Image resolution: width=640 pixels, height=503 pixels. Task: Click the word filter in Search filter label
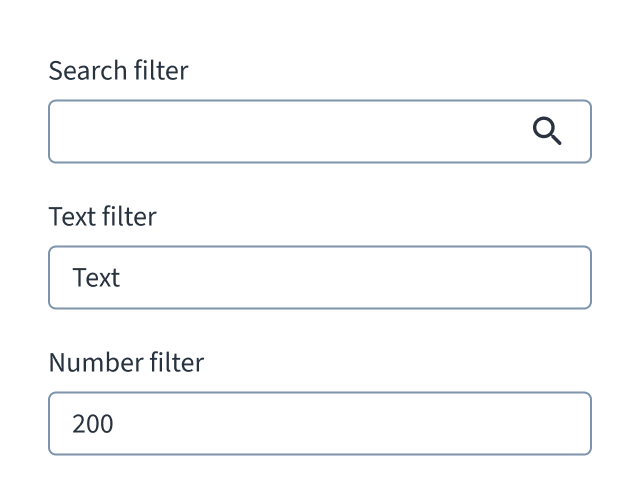pyautogui.click(x=161, y=70)
